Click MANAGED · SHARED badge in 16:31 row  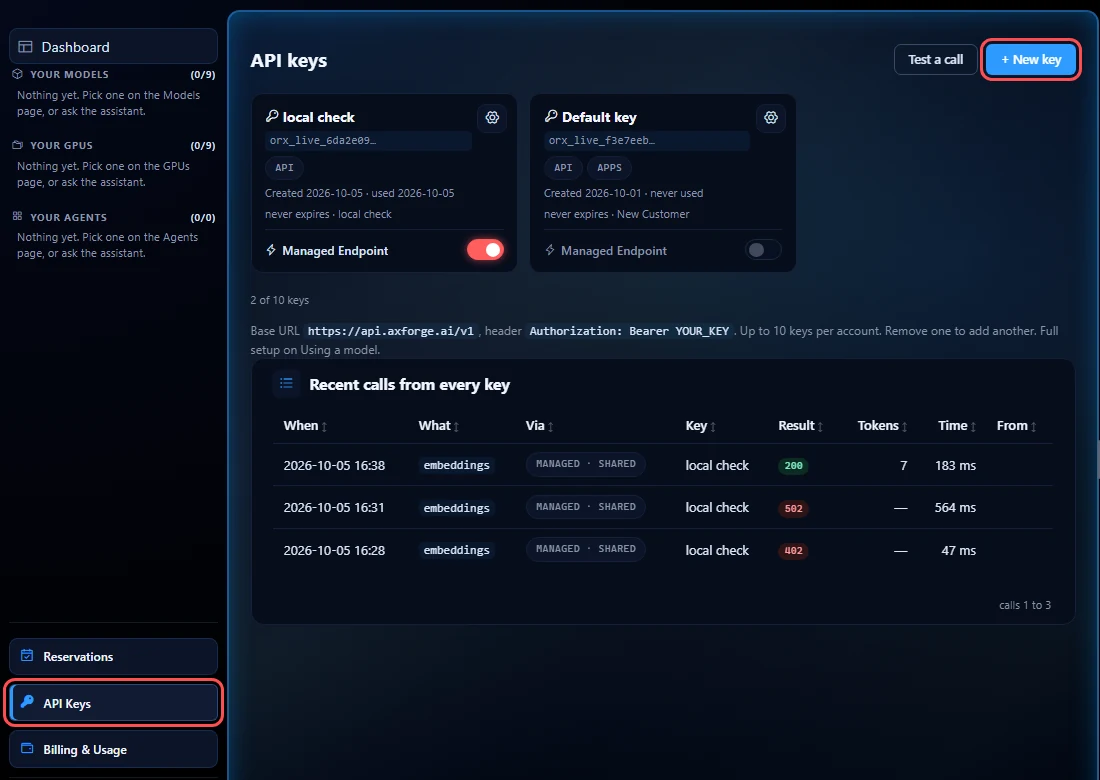[x=586, y=506]
